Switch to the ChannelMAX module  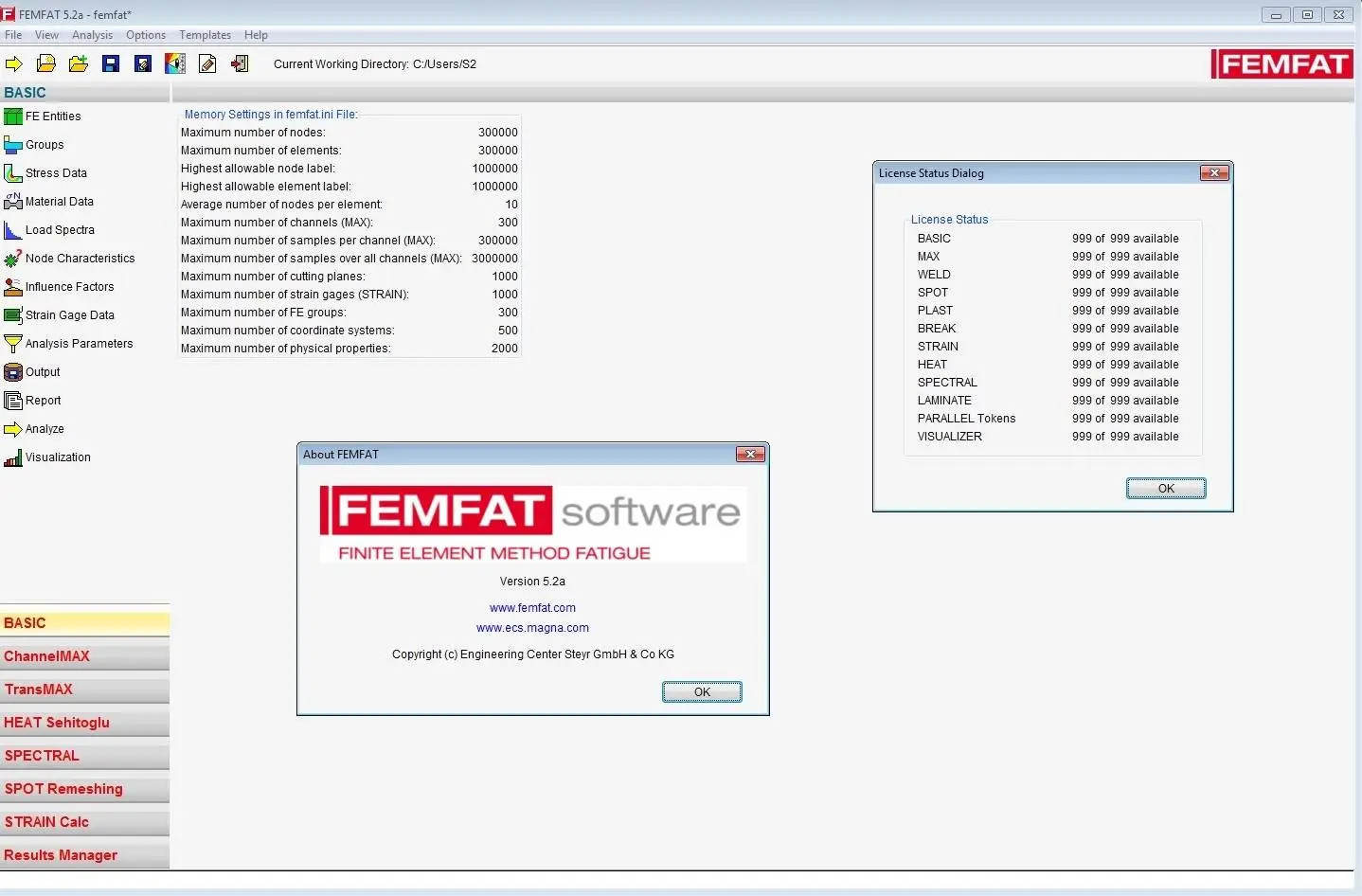coord(85,656)
